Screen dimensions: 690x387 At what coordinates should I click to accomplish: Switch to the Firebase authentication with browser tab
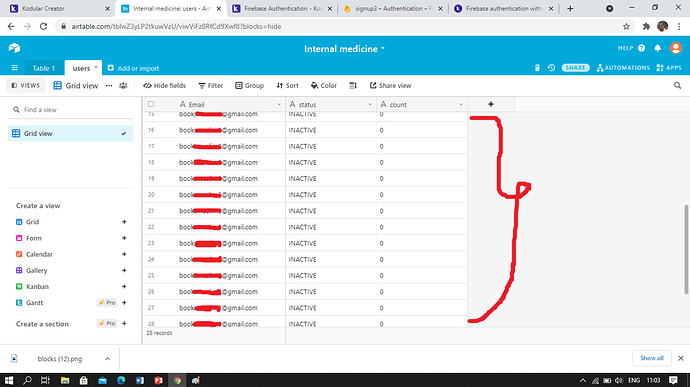click(504, 8)
